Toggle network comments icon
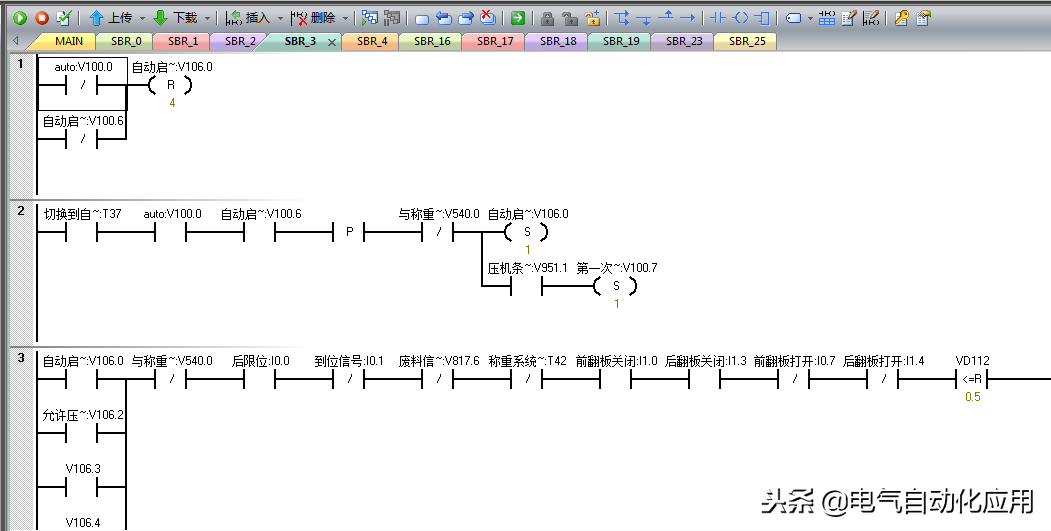This screenshot has height=531, width=1051. click(x=871, y=18)
